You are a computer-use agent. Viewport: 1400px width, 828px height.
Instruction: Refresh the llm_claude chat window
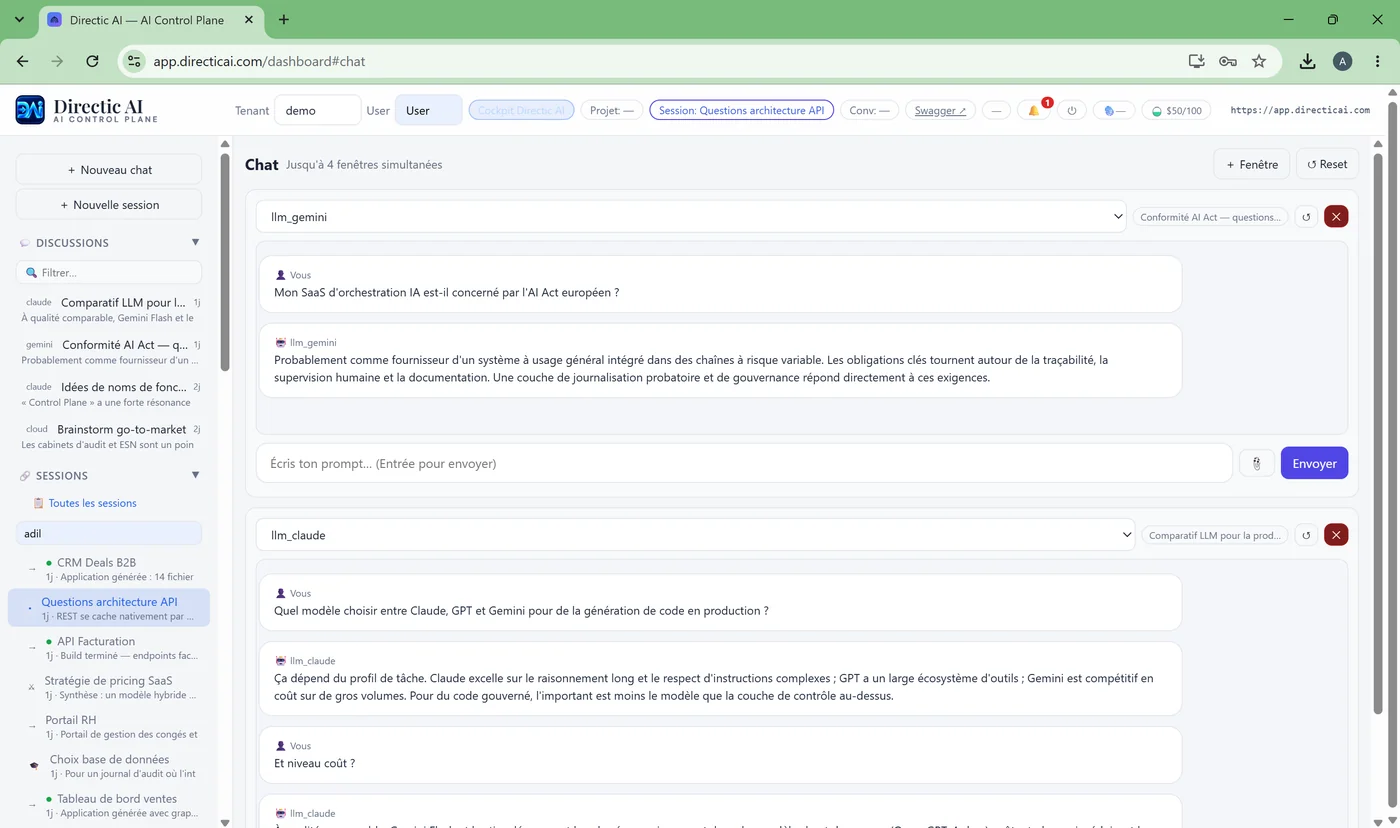tap(1305, 535)
